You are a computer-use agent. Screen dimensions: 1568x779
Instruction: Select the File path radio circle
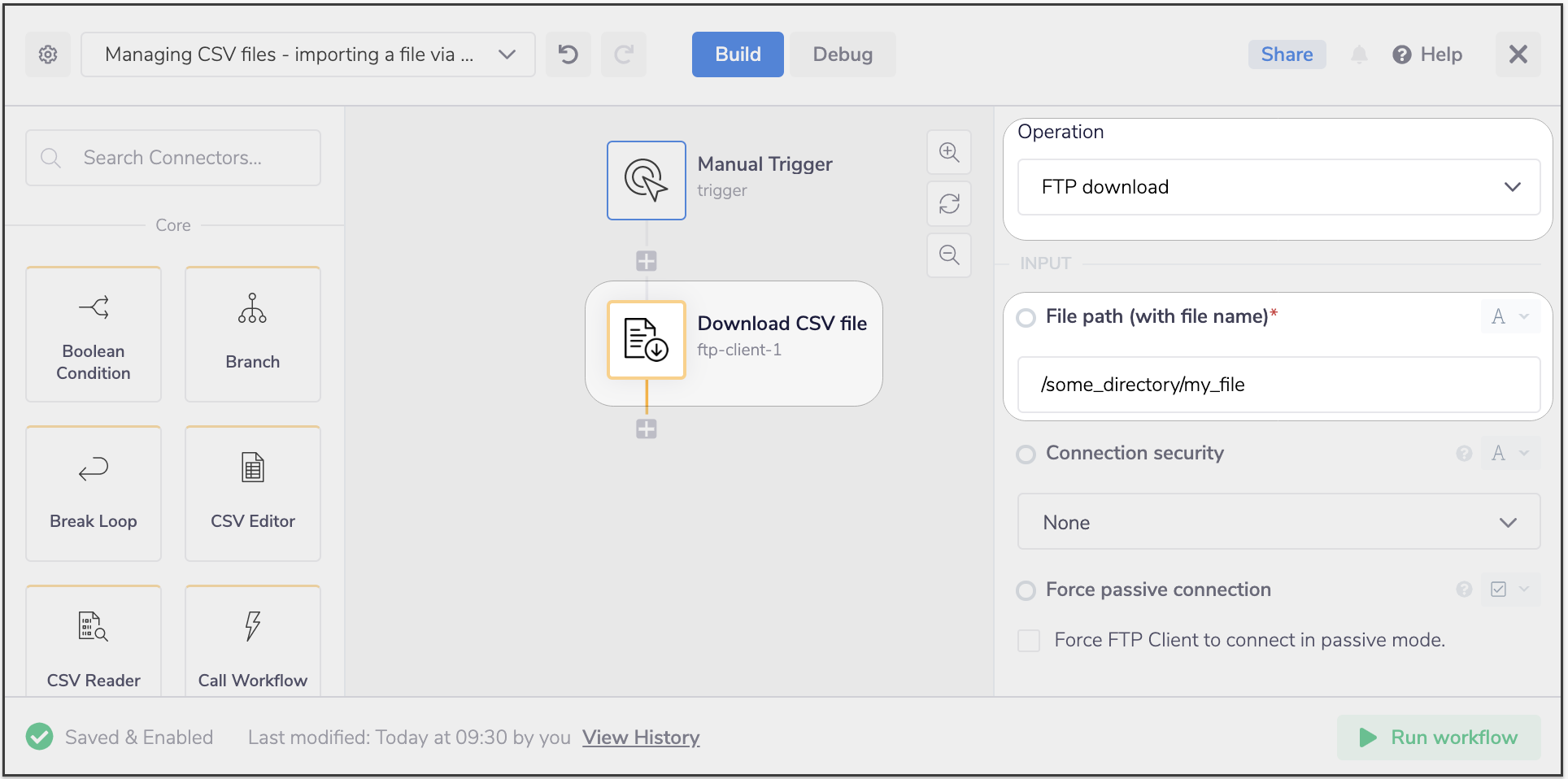pyautogui.click(x=1026, y=317)
